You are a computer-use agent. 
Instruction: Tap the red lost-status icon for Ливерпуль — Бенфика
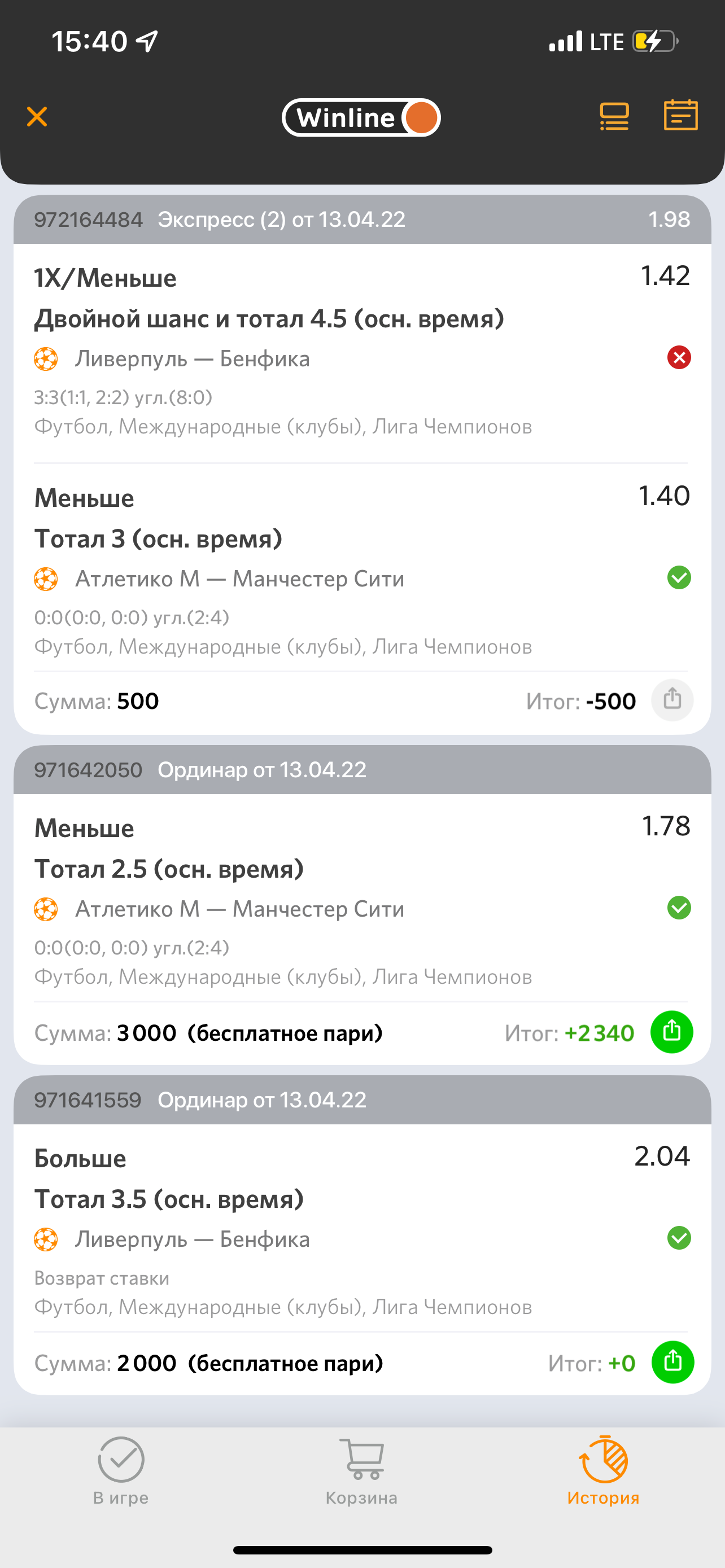(x=679, y=357)
